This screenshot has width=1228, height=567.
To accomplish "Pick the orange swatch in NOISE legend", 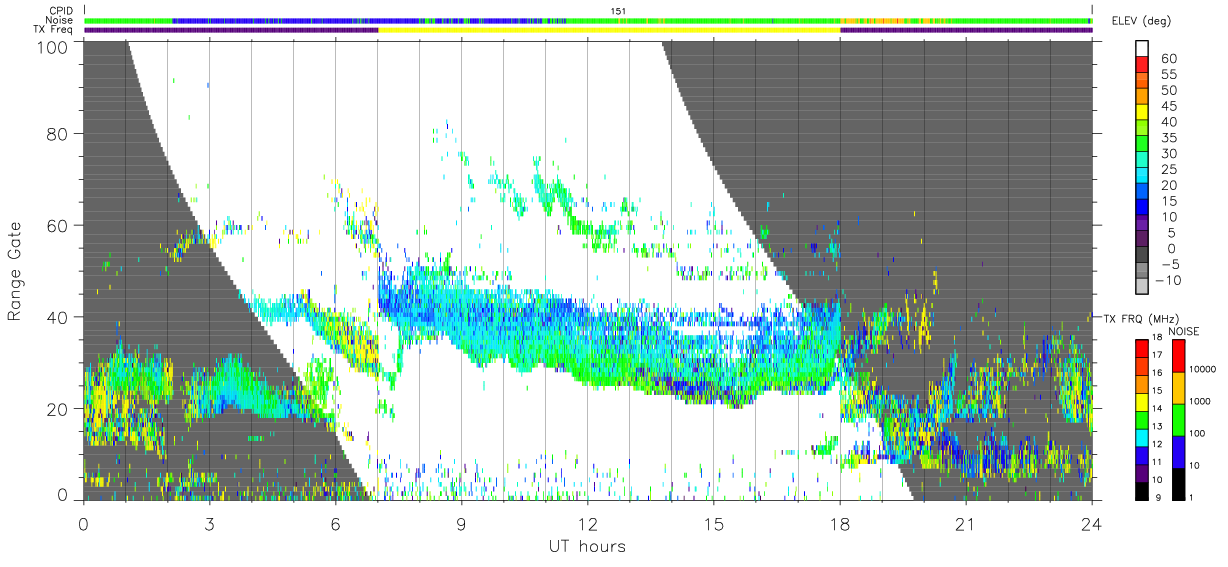I will pyautogui.click(x=1178, y=388).
